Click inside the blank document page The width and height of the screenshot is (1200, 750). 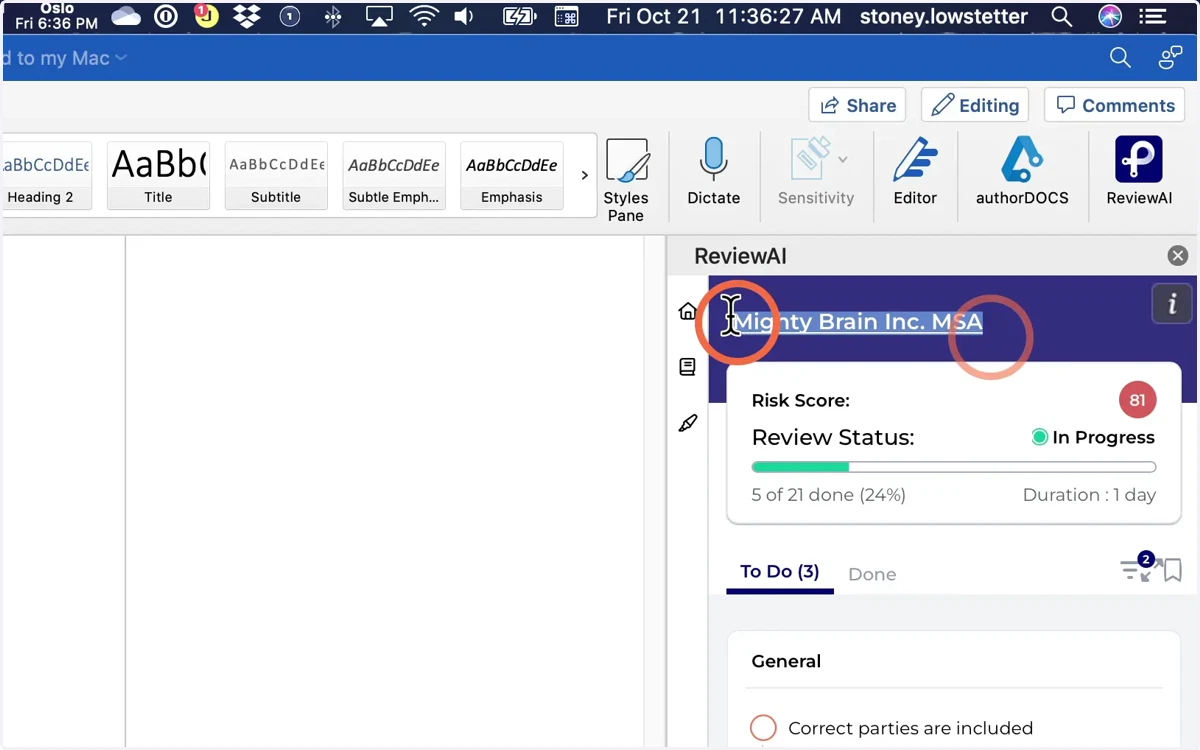pos(384,490)
